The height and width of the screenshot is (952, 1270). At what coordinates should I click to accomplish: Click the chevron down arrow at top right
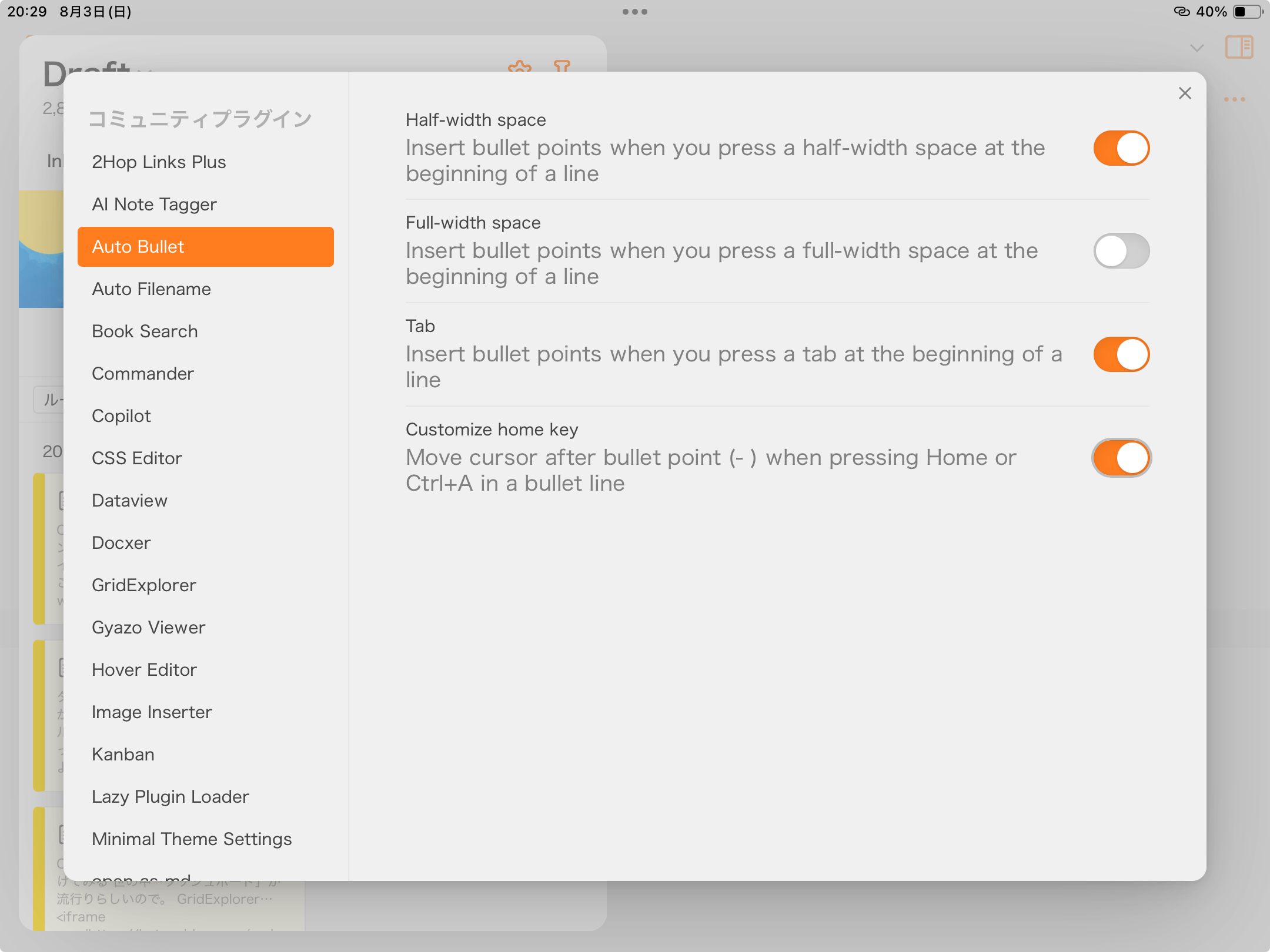[1197, 48]
